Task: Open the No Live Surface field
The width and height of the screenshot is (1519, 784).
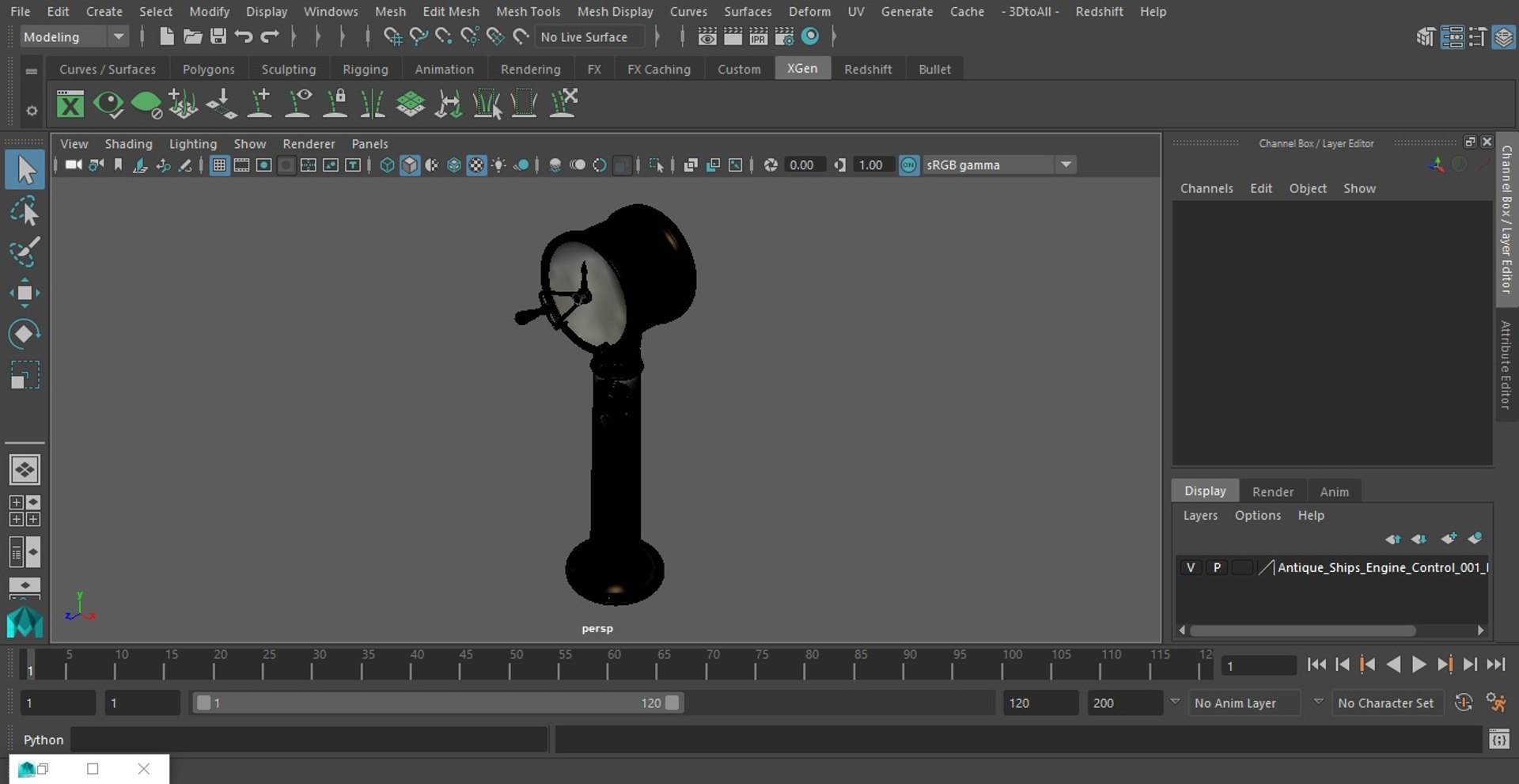Action: (x=590, y=36)
